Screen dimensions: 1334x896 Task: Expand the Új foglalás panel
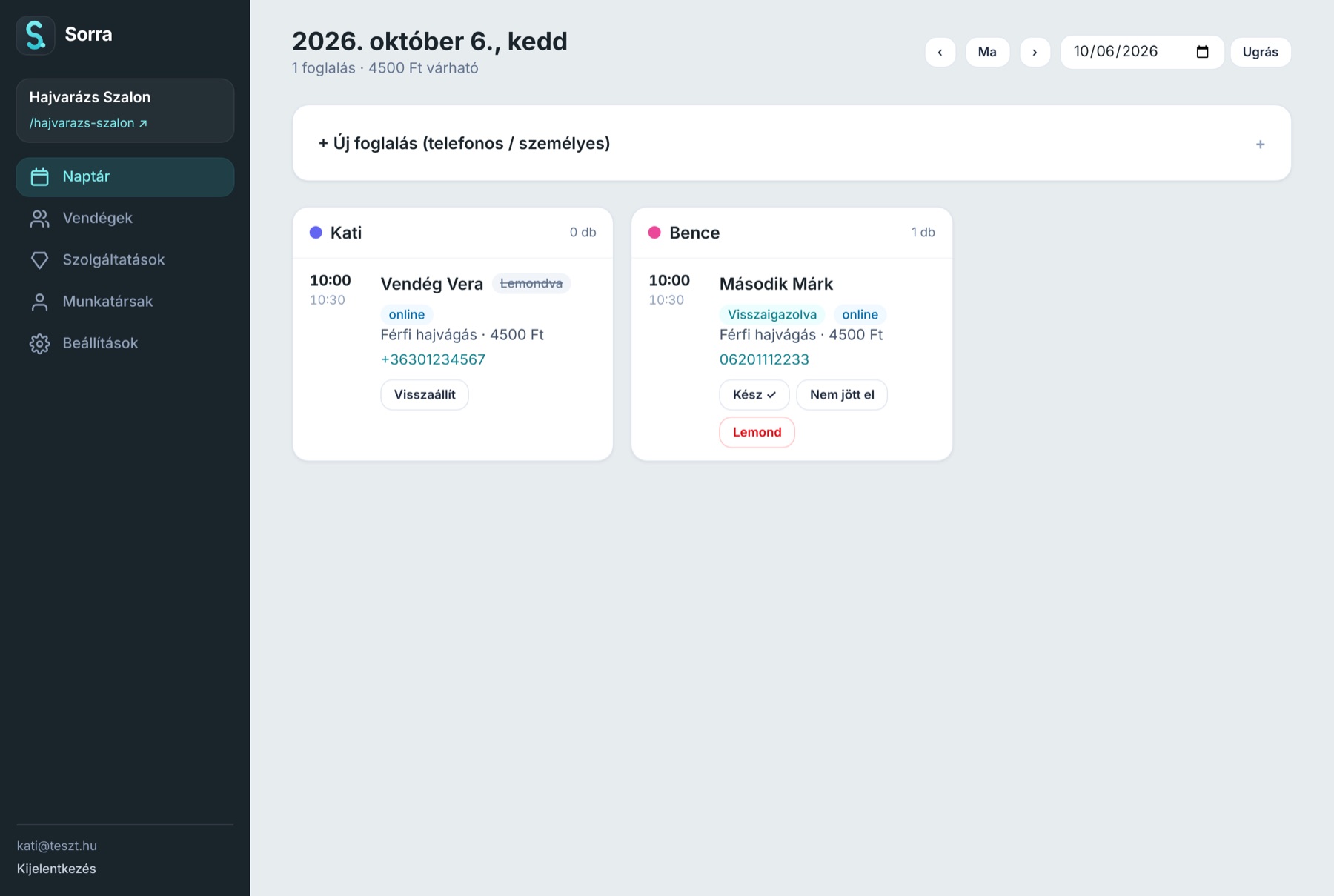tap(792, 143)
